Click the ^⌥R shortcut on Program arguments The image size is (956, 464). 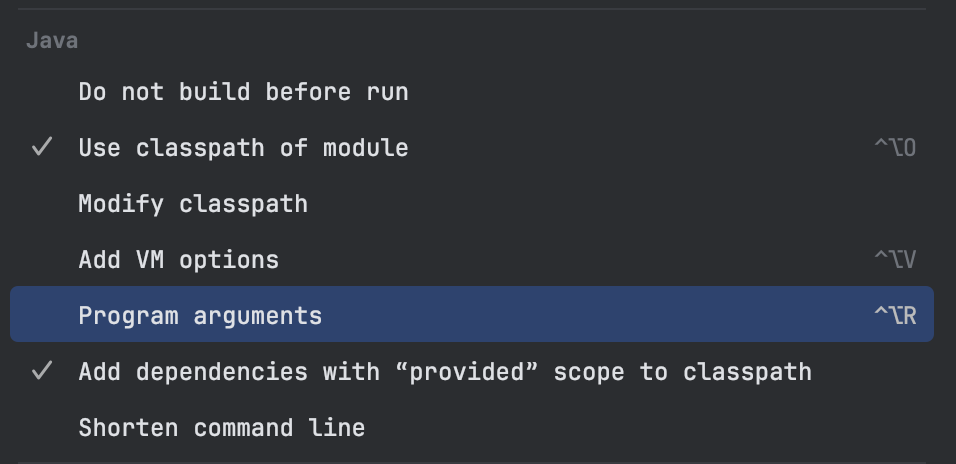pyautogui.click(x=895, y=316)
